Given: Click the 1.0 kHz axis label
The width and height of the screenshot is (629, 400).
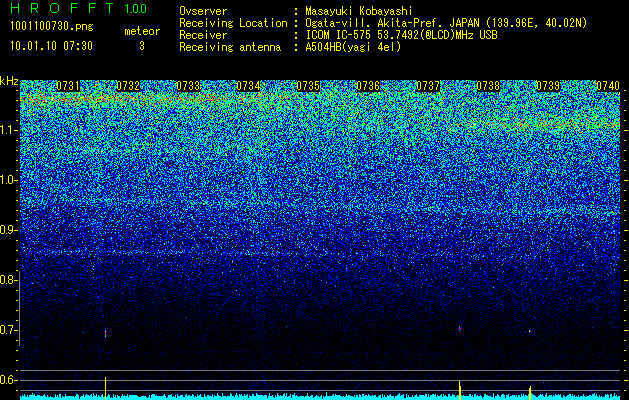Looking at the screenshot, I should pyautogui.click(x=8, y=180).
